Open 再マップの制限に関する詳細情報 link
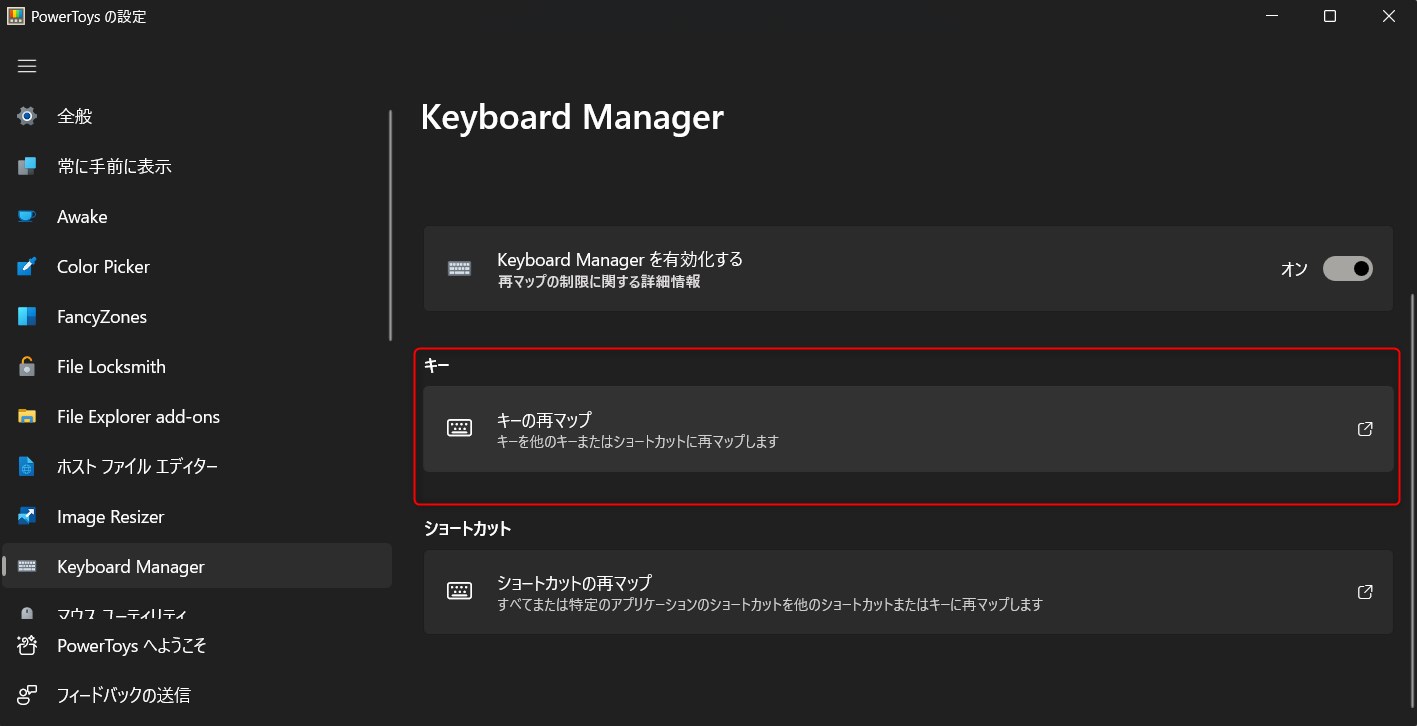The image size is (1417, 726). pos(598,282)
